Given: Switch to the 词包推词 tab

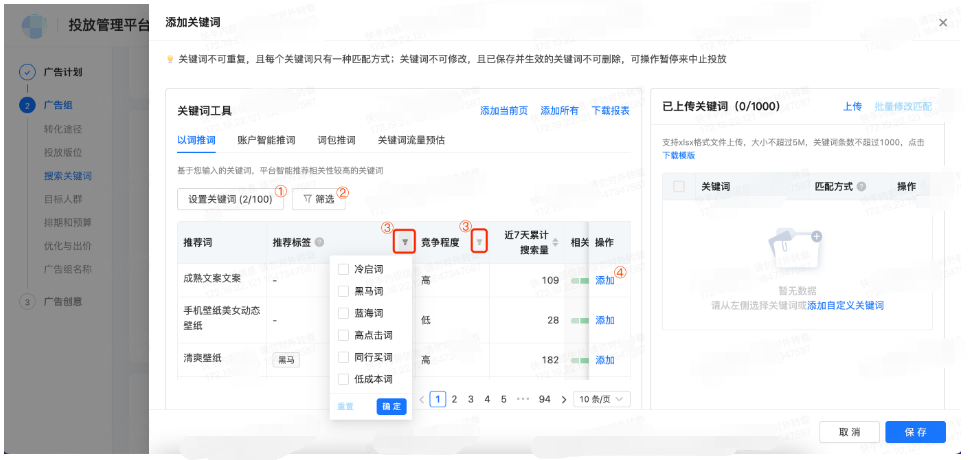Looking at the screenshot, I should click(337, 140).
